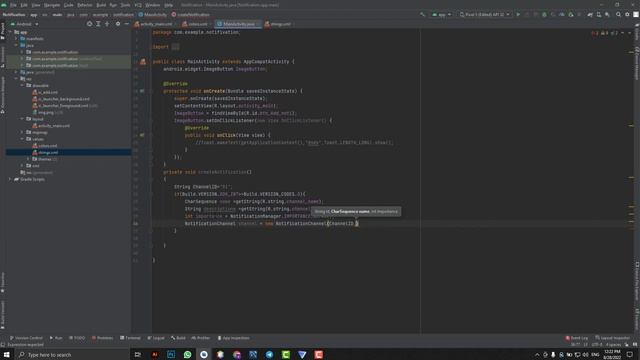Open WhatsApp from the taskbar
The height and width of the screenshot is (360, 640).
tap(187, 354)
